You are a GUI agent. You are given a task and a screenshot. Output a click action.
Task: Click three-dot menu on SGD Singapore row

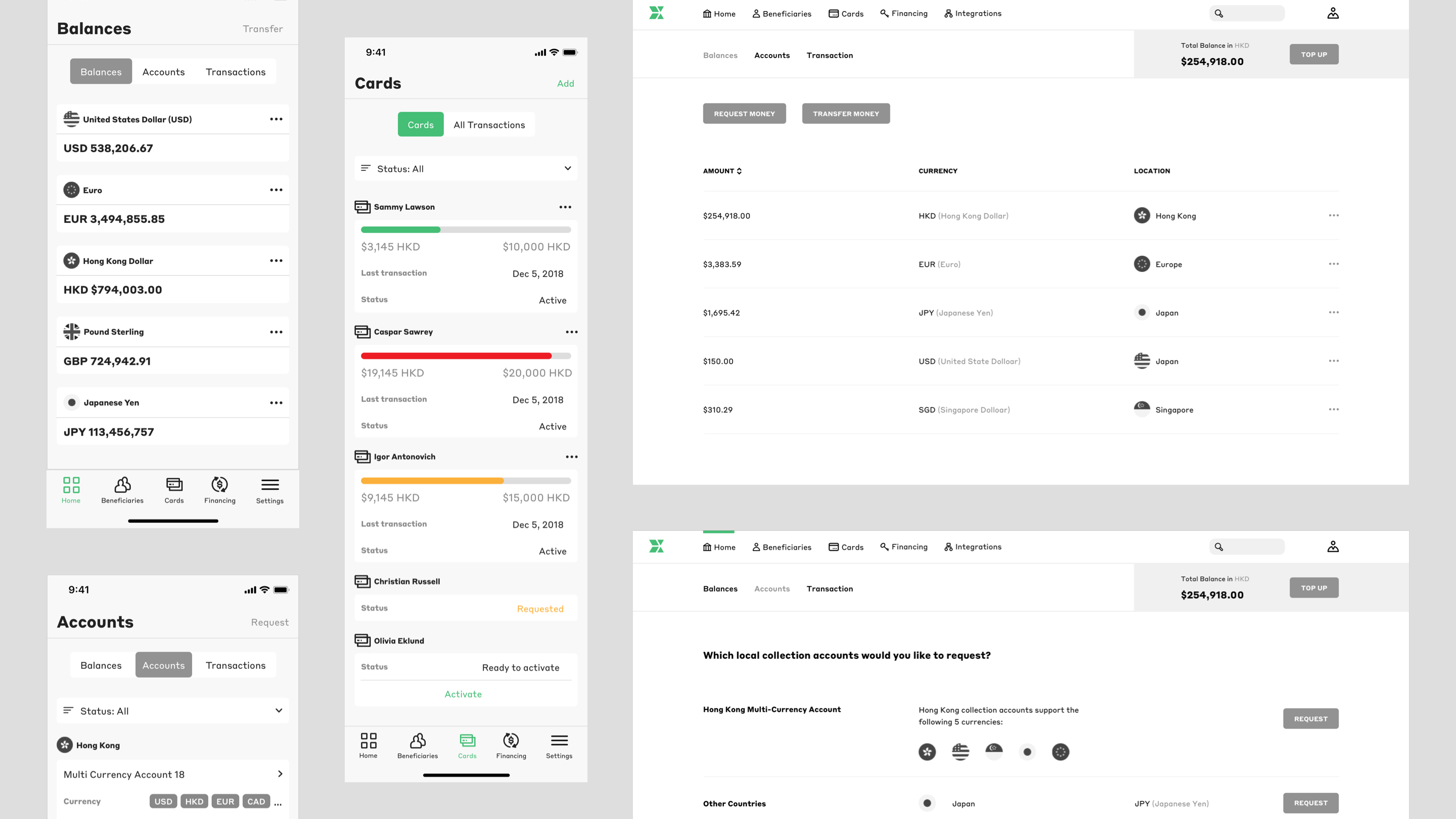1333,409
